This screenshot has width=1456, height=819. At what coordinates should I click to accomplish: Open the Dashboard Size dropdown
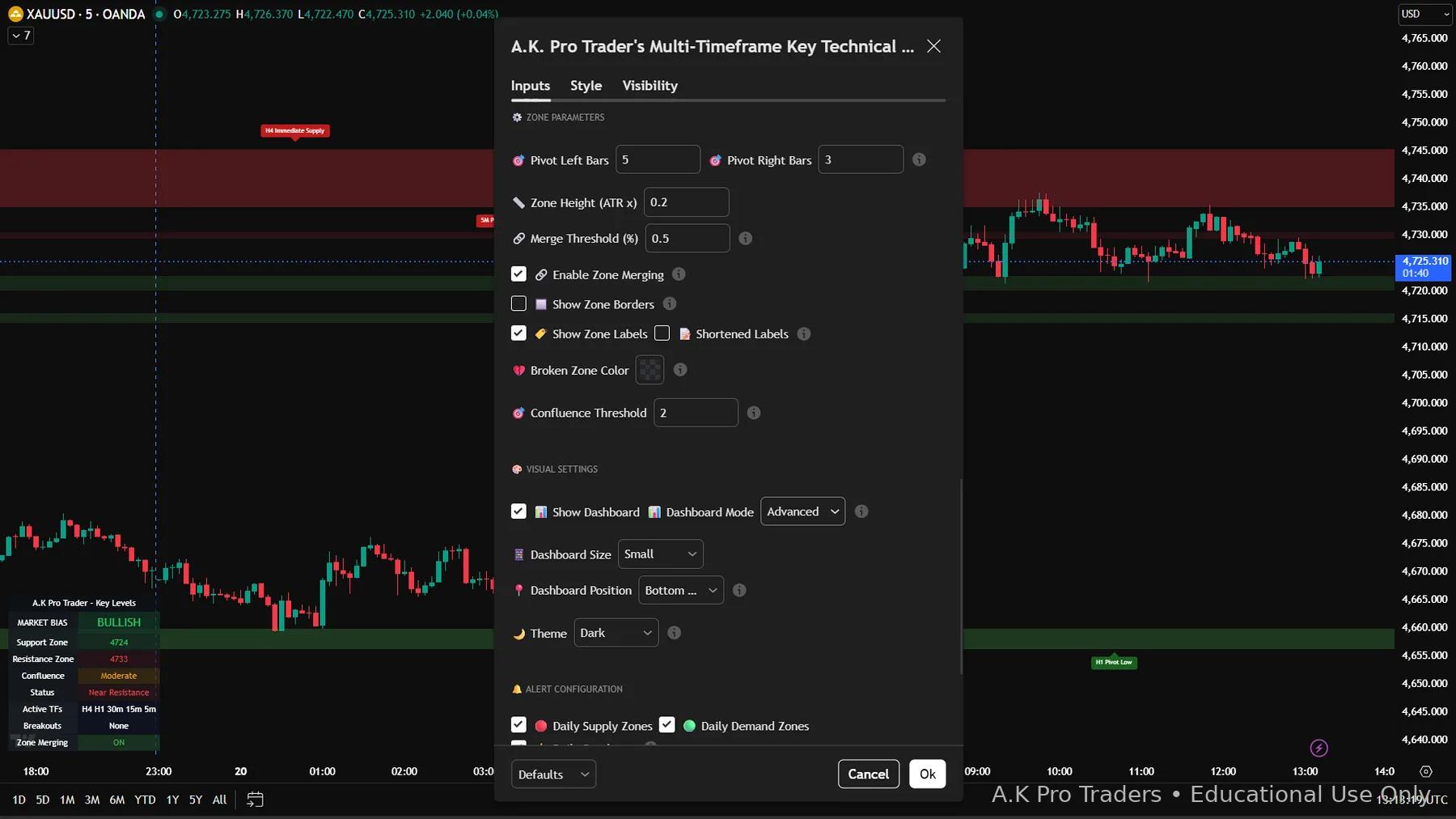click(659, 554)
